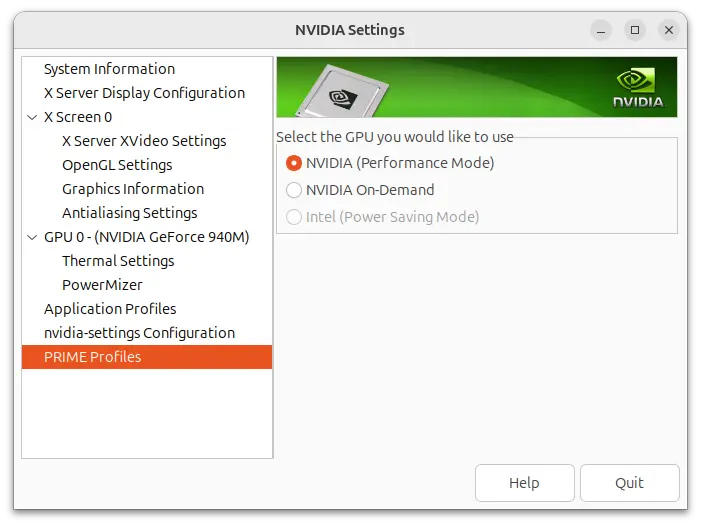Open the PowerMizer page

pos(102,285)
